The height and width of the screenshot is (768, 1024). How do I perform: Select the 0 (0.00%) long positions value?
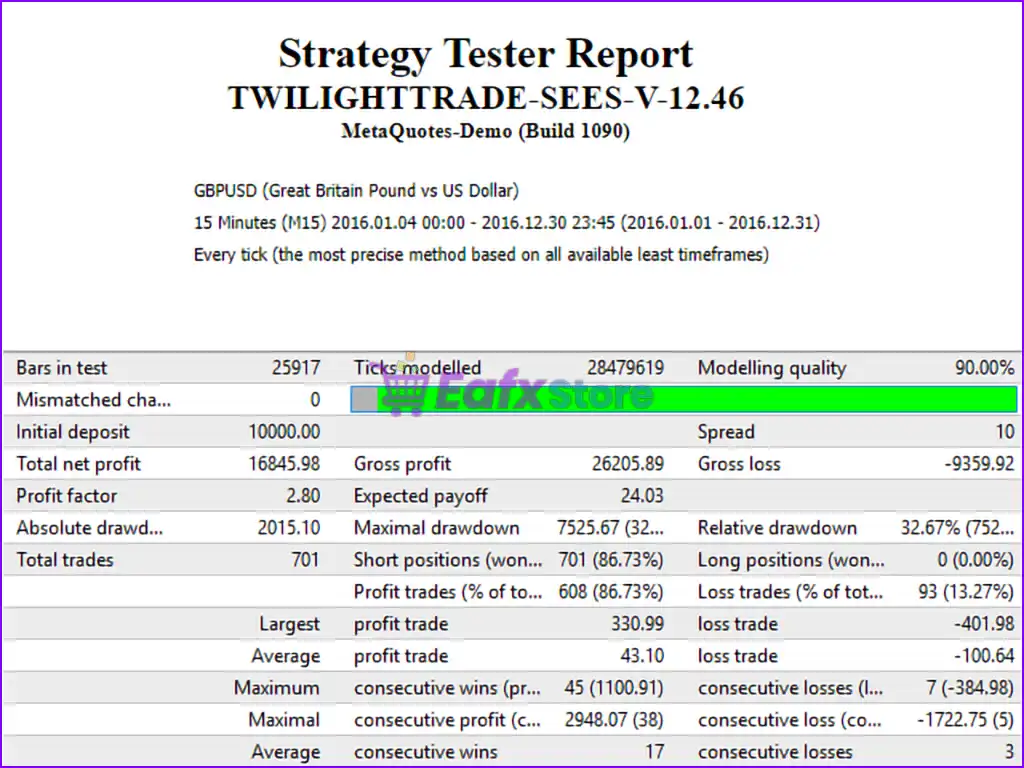(976, 560)
